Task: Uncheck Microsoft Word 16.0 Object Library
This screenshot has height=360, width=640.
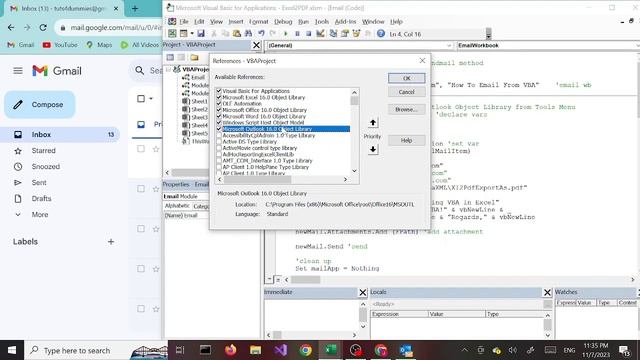Action: [219, 116]
